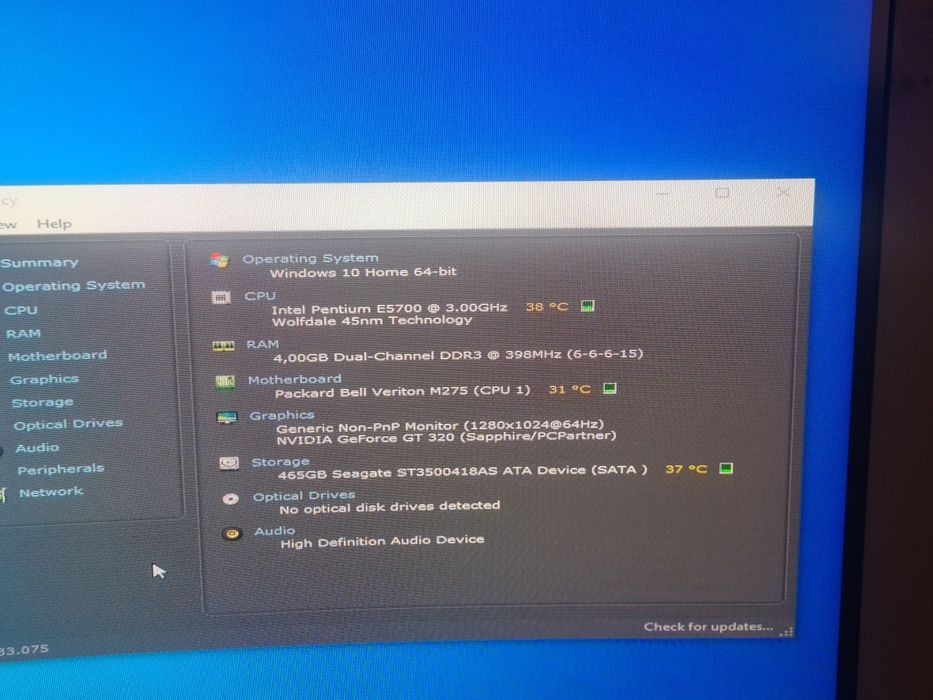Click Intel Pentium E5700 @ 3.00GHz text
This screenshot has height=700, width=933.
389,308
